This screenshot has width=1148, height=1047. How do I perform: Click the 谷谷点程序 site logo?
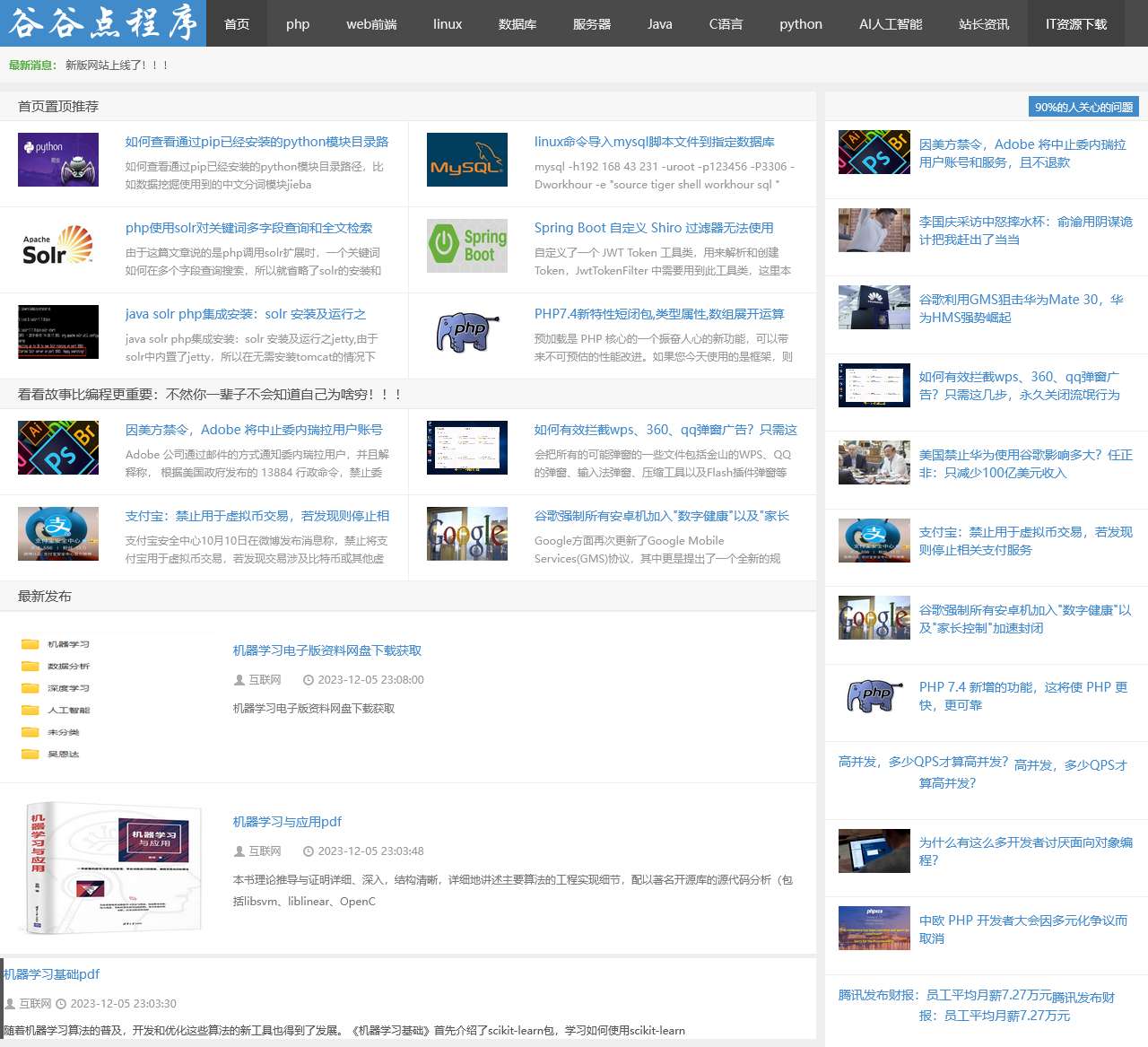103,23
